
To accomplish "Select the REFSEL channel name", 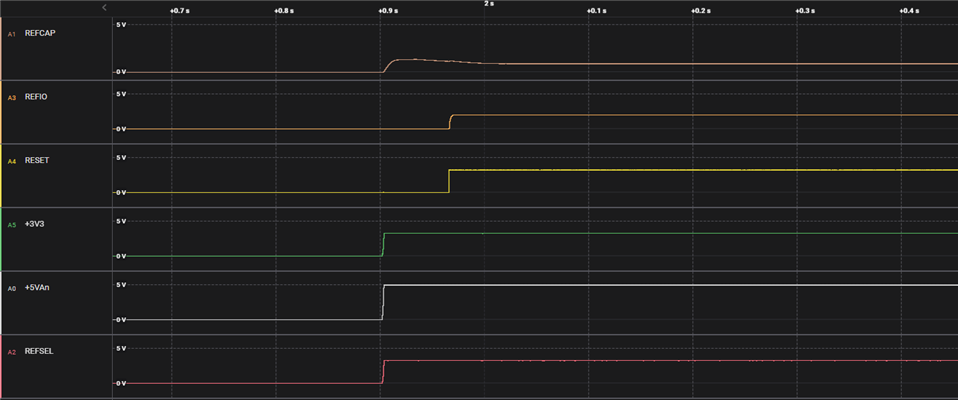I will pos(36,351).
